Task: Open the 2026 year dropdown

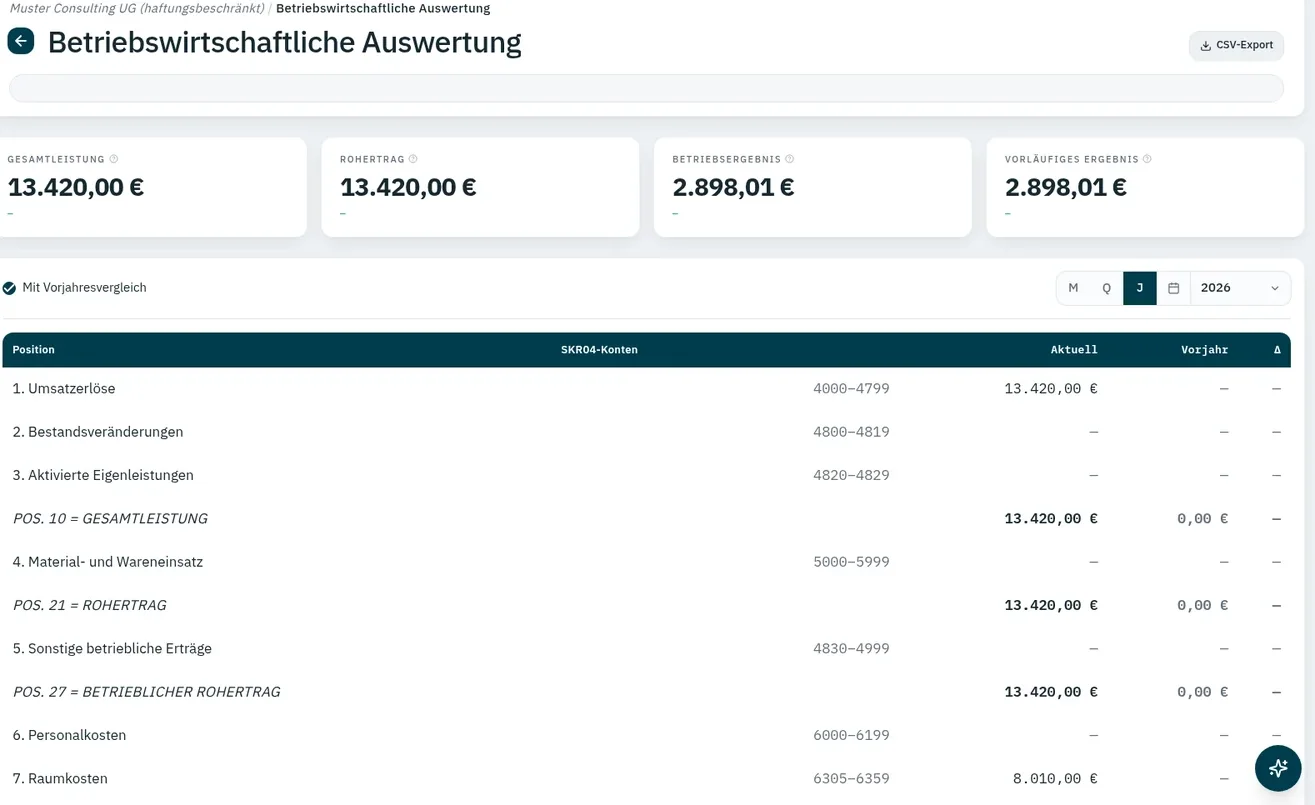Action: click(1240, 288)
